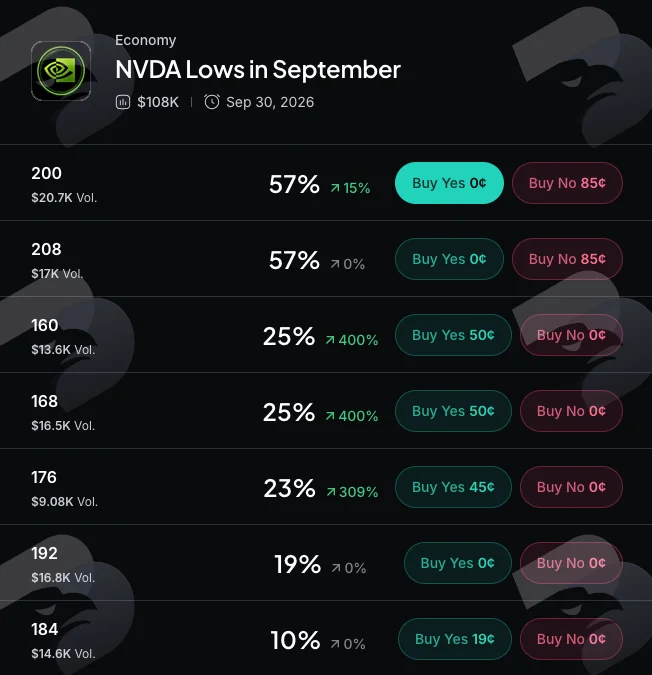Image resolution: width=652 pixels, height=675 pixels.
Task: Click the clock icon by Sep 30, 2026
Action: [212, 102]
